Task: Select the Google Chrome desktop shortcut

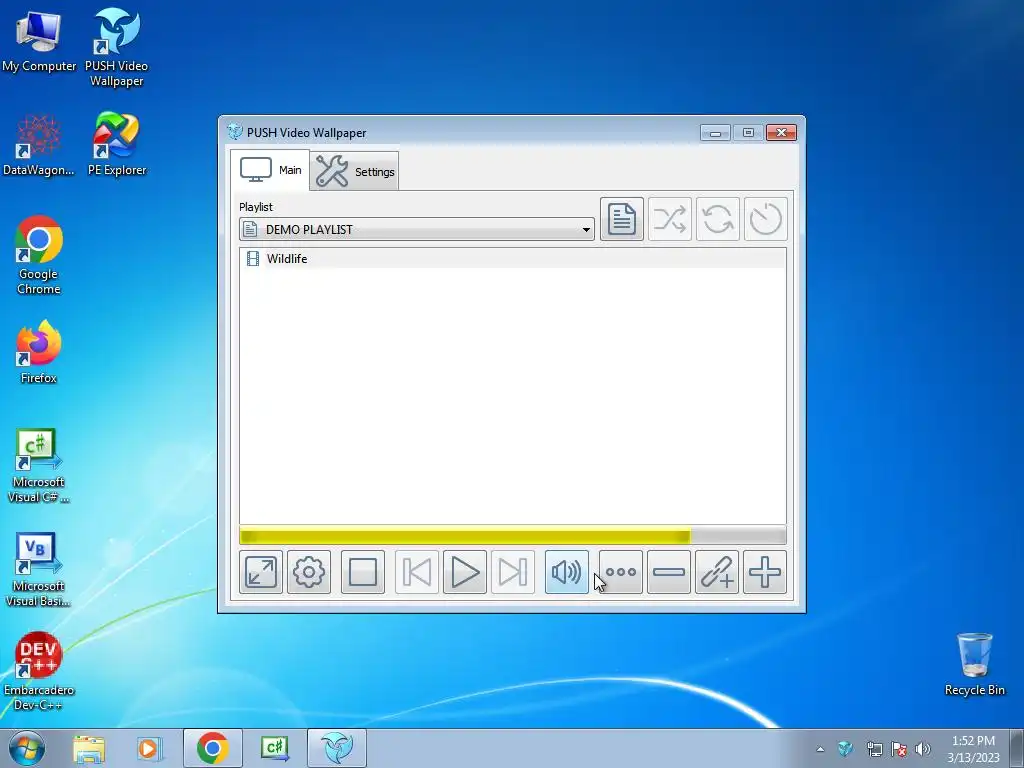Action: [x=39, y=255]
